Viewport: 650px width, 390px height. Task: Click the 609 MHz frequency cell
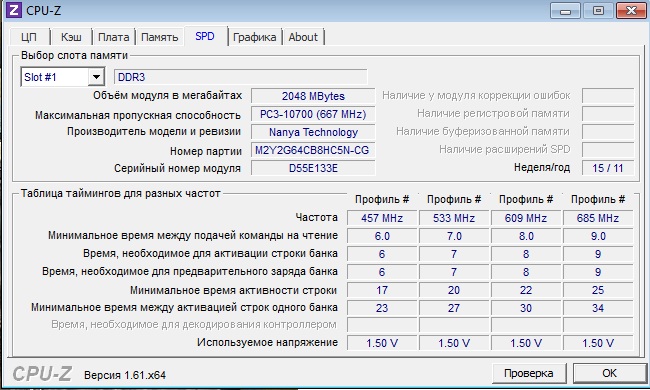(526, 218)
